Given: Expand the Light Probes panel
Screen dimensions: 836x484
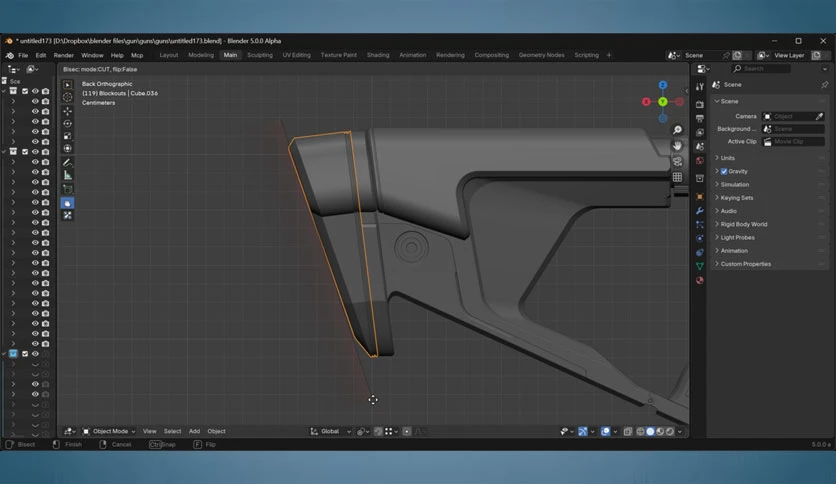Looking at the screenshot, I should coord(769,238).
